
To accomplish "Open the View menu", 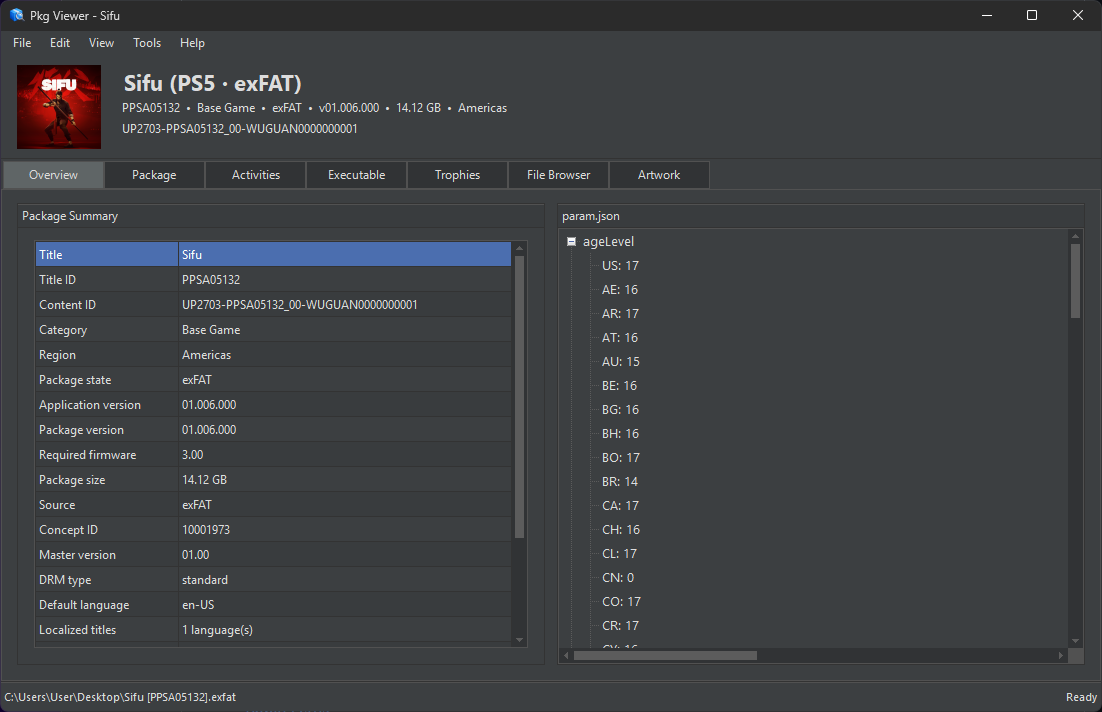I will coord(101,43).
